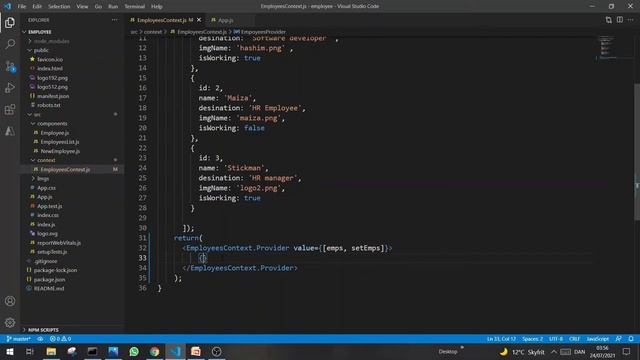640x360 pixels.
Task: Close the EmployeesContext.js tab
Action: [199, 20]
